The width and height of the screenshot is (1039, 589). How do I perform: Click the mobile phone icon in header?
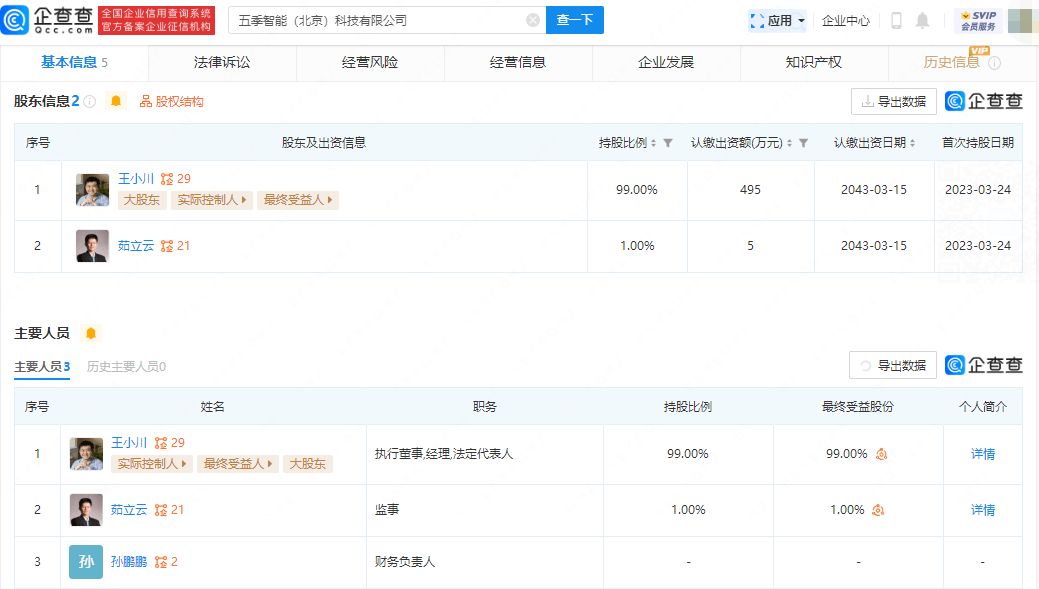pos(897,21)
